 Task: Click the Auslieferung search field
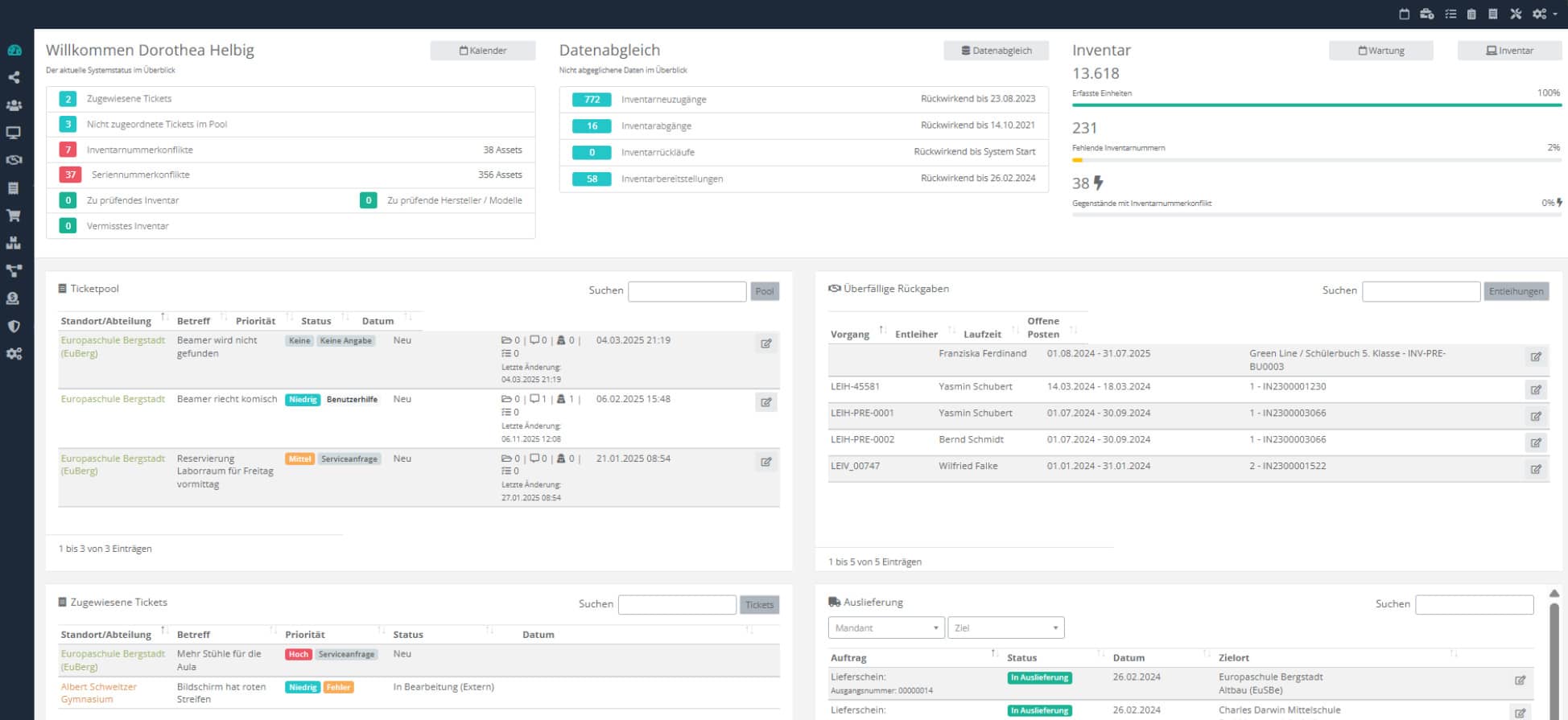coord(1475,605)
